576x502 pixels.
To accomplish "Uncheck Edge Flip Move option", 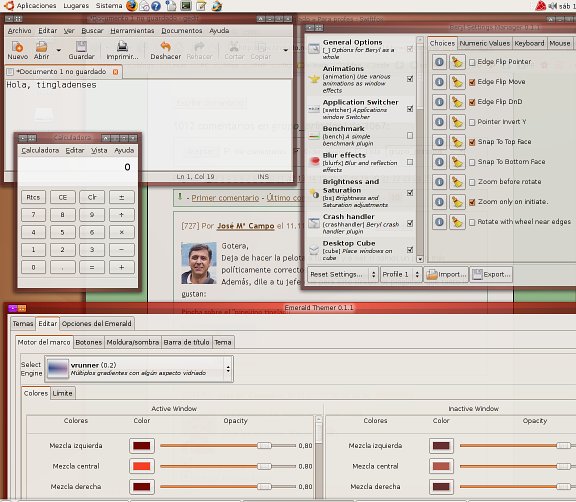I will [x=472, y=82].
